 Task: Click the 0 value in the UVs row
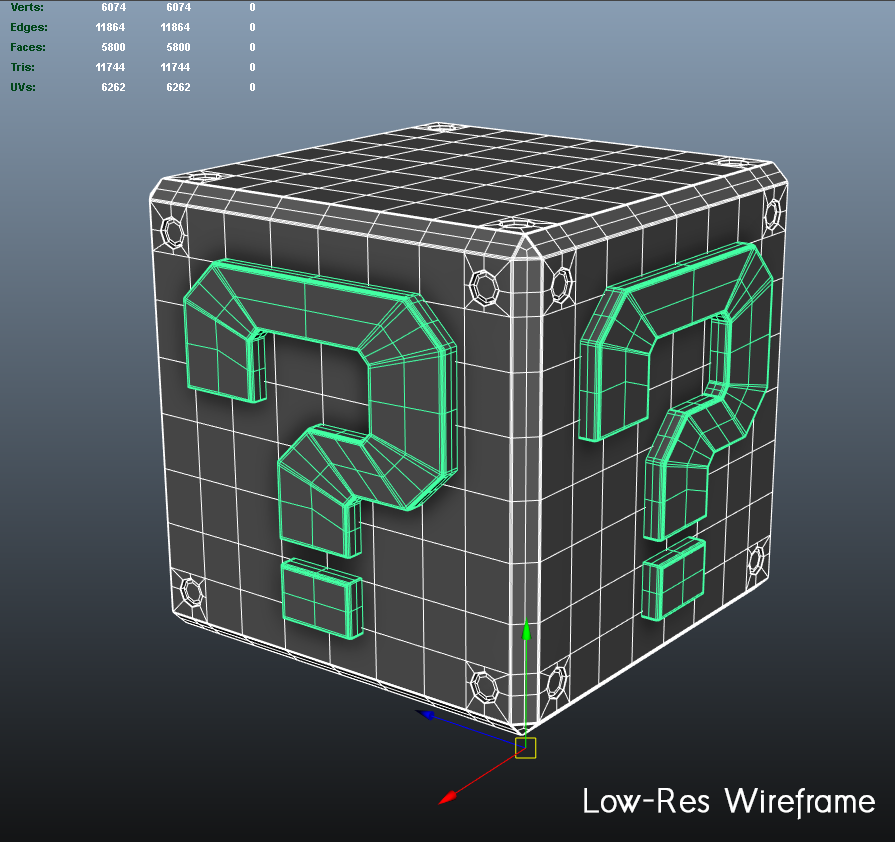point(252,87)
